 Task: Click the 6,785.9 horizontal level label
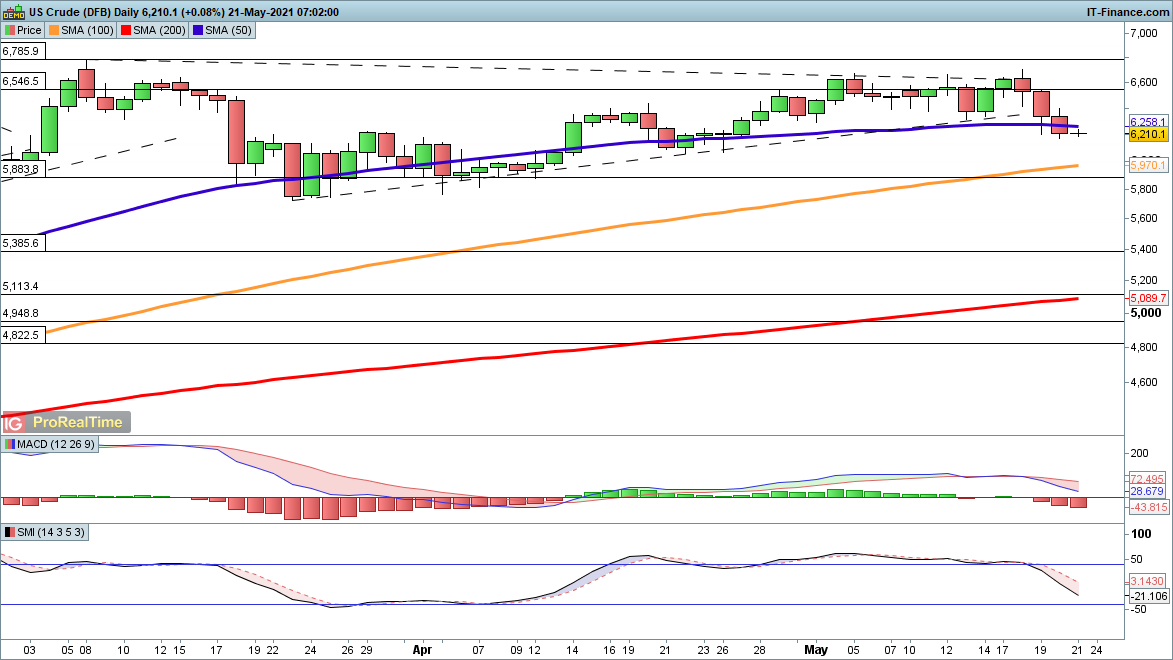[x=21, y=51]
